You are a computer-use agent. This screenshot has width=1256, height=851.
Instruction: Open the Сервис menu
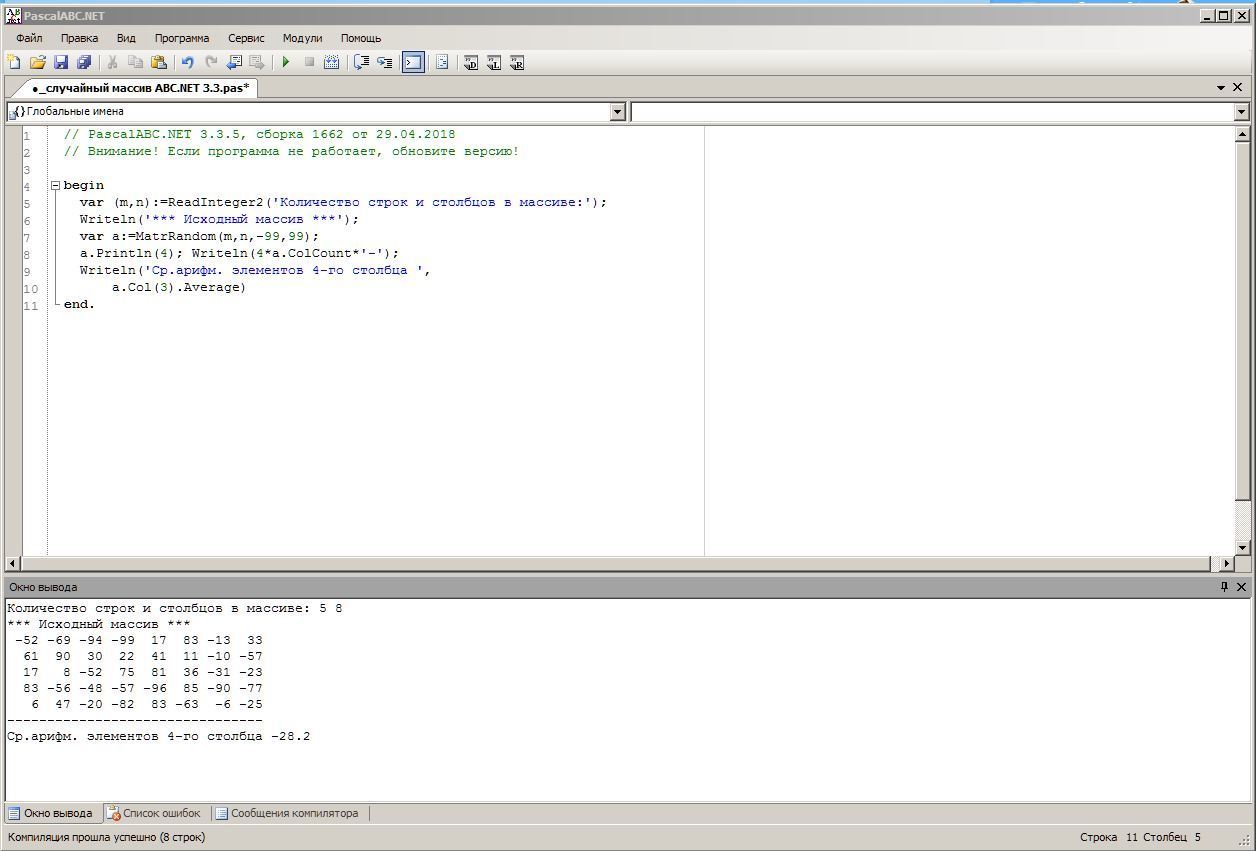pyautogui.click(x=246, y=38)
